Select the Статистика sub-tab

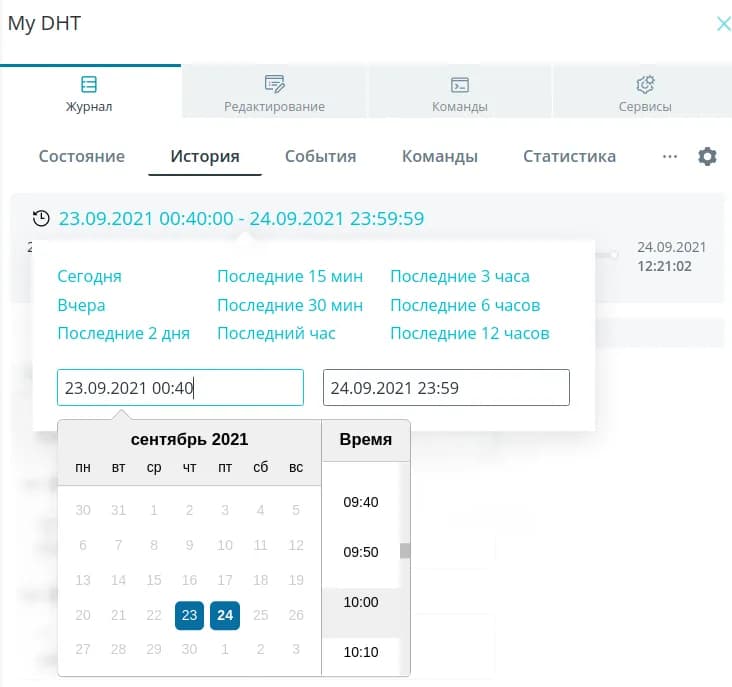coord(569,157)
